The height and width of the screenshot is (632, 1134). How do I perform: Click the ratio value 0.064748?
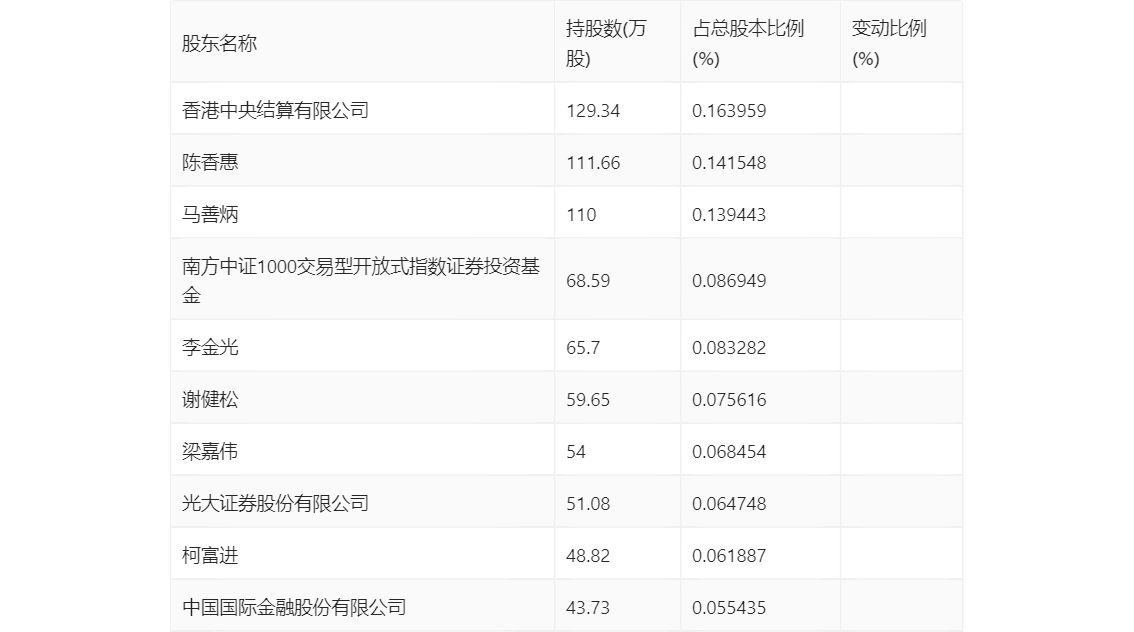729,504
